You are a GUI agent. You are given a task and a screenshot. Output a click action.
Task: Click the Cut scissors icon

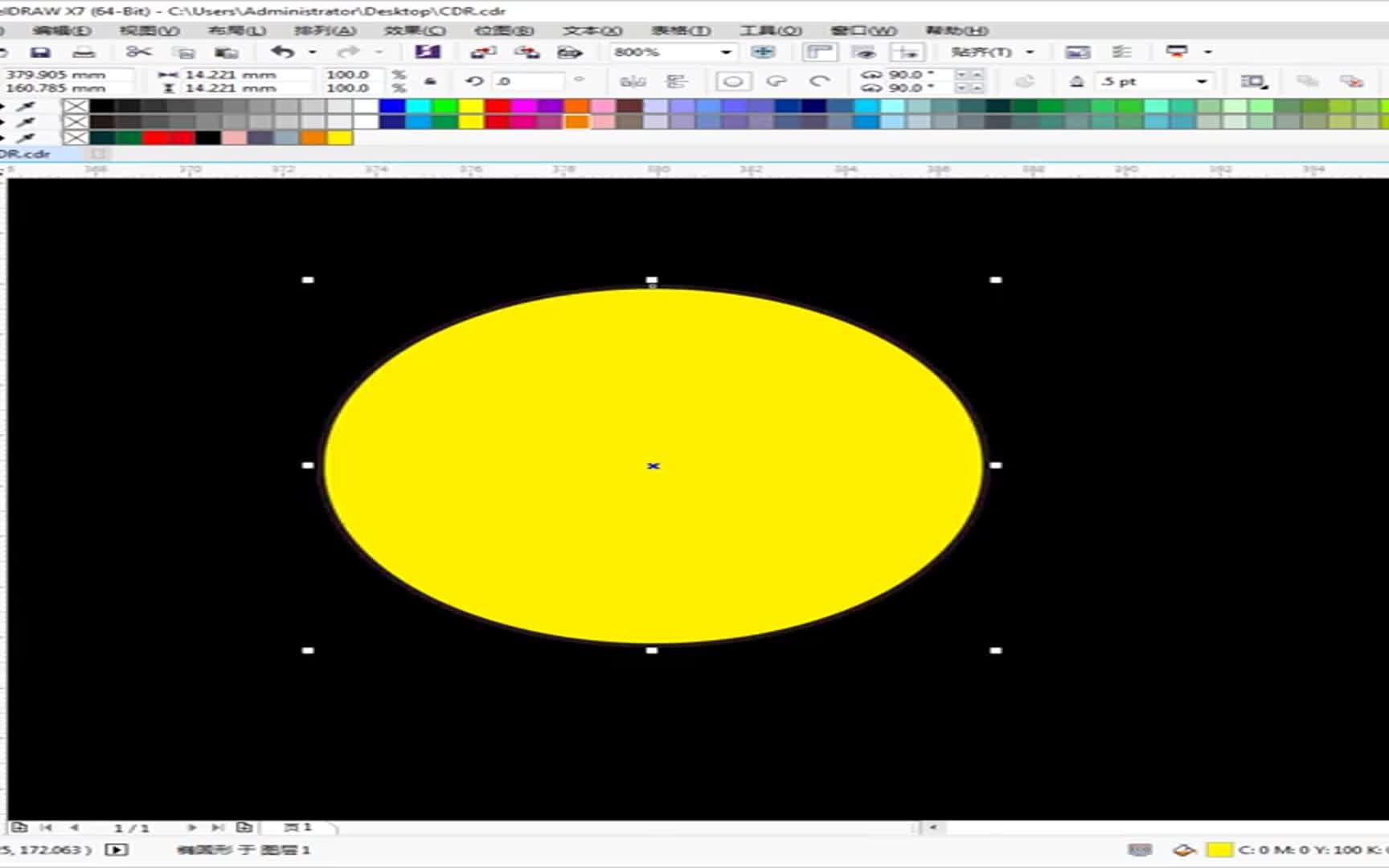point(138,52)
